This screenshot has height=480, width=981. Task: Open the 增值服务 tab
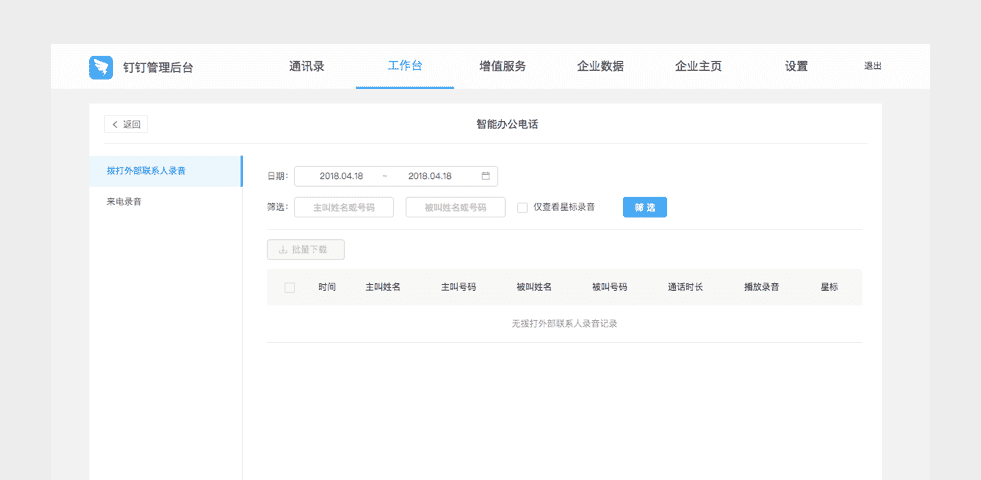(x=502, y=67)
